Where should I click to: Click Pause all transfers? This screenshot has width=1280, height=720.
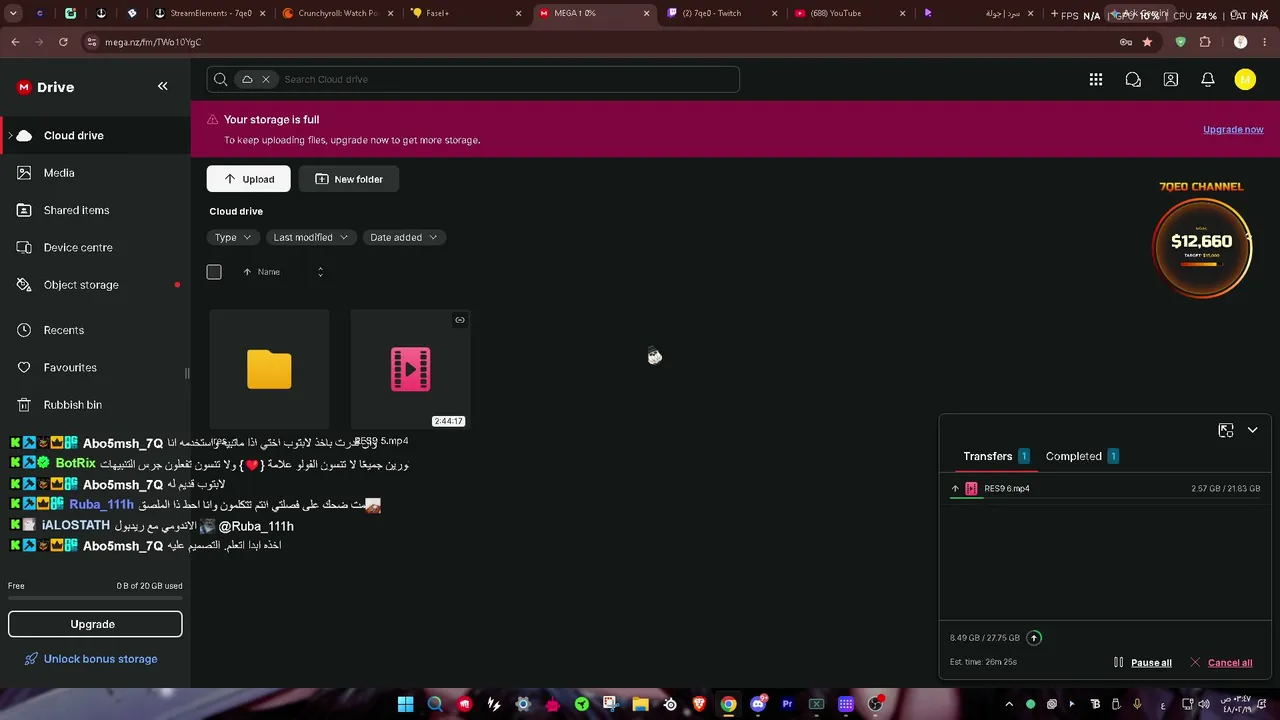click(x=1151, y=662)
